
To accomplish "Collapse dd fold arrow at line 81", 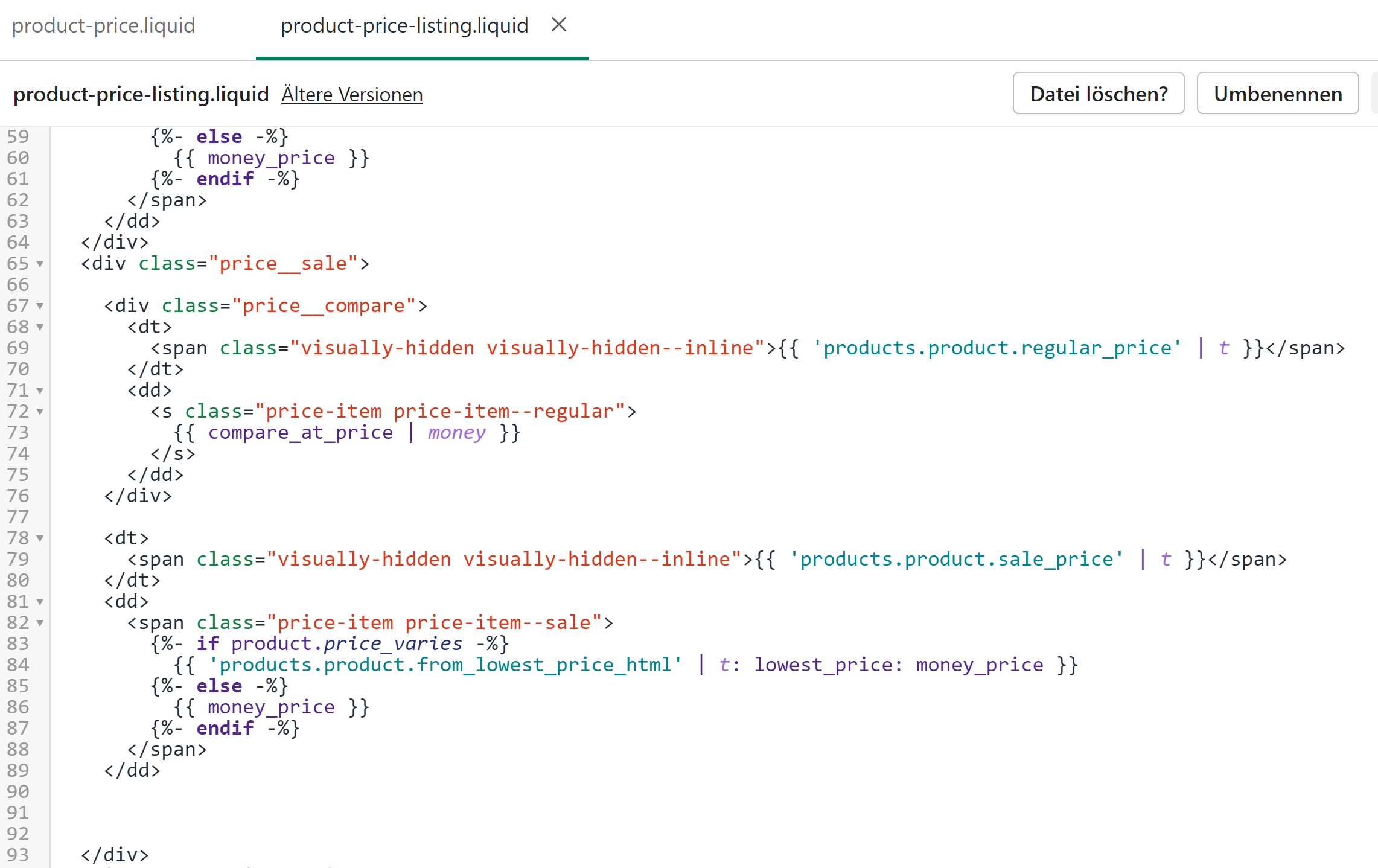I will (x=40, y=602).
